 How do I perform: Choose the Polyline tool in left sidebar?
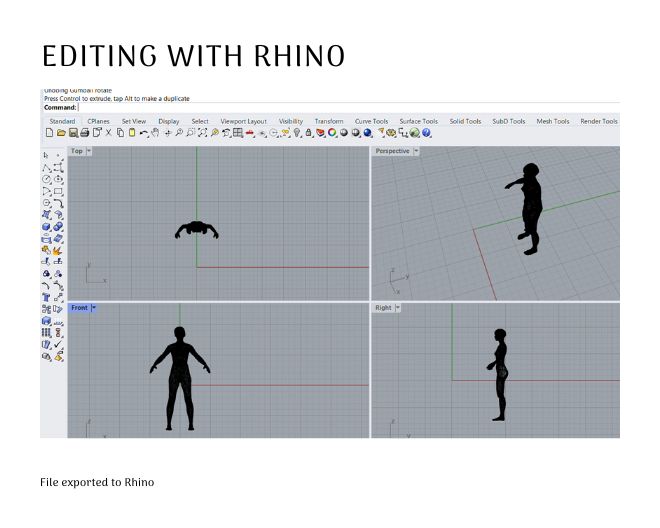point(46,168)
